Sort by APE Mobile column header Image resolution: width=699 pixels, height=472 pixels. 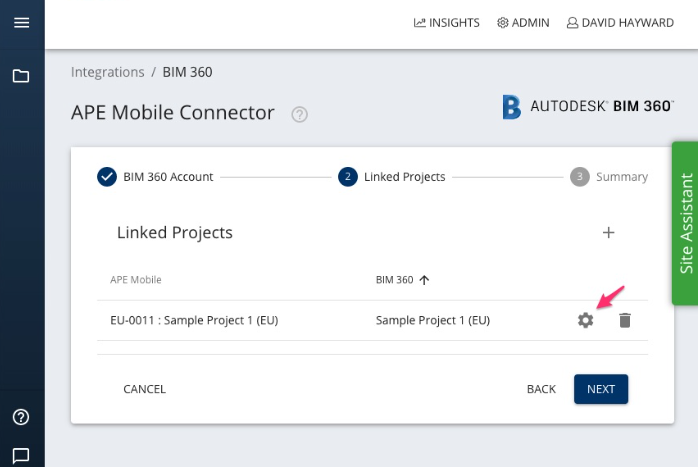point(136,280)
